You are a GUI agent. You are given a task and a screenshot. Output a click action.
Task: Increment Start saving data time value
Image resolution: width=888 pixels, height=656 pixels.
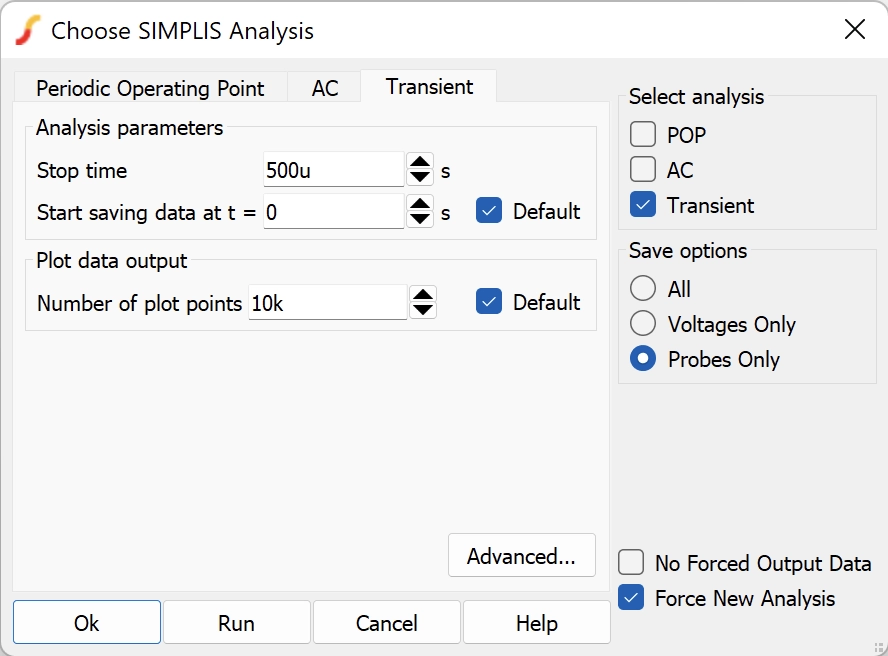420,204
